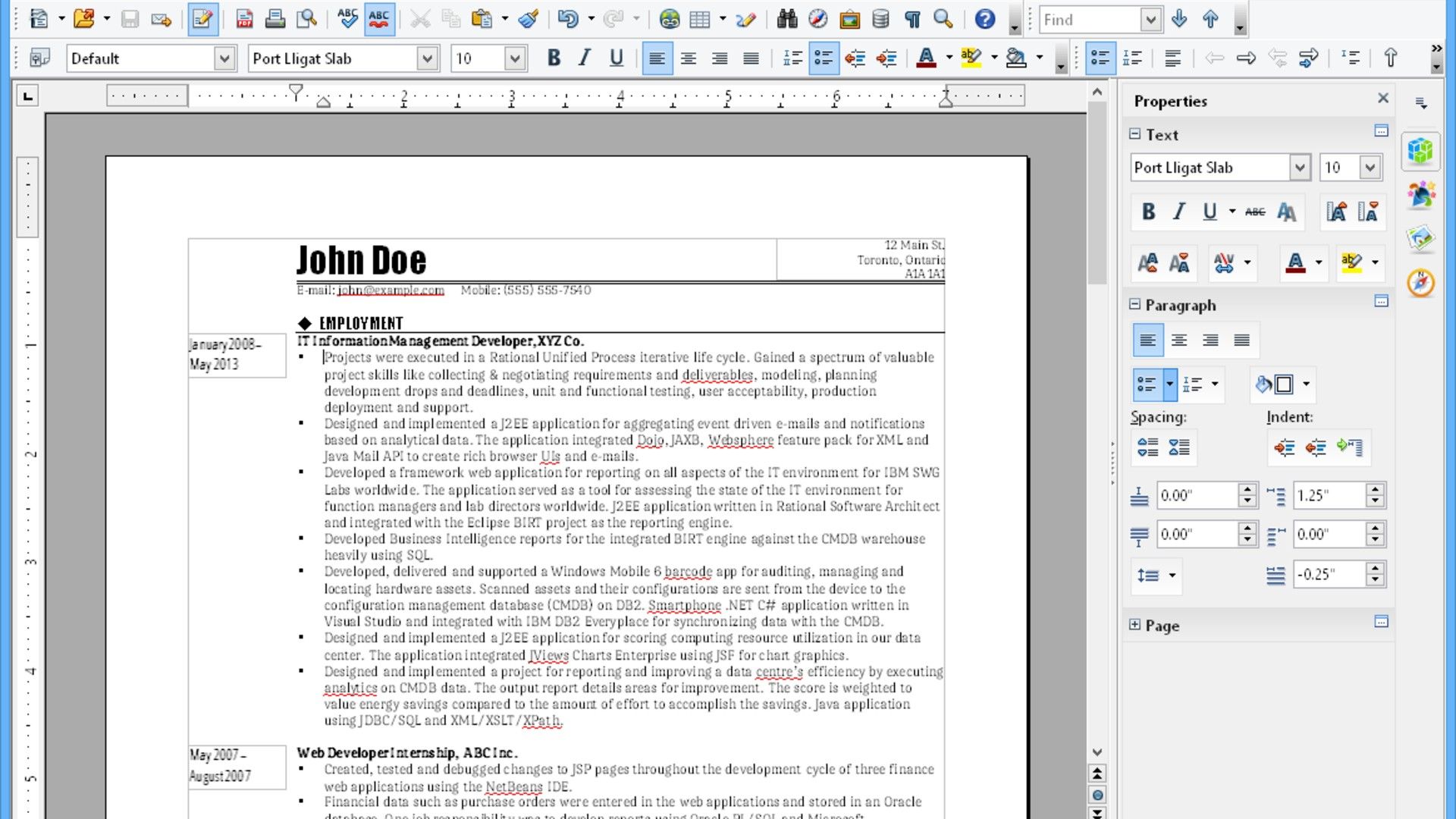Click sidebar Strikethrough ABC icon
The height and width of the screenshot is (819, 1456).
tap(1255, 212)
